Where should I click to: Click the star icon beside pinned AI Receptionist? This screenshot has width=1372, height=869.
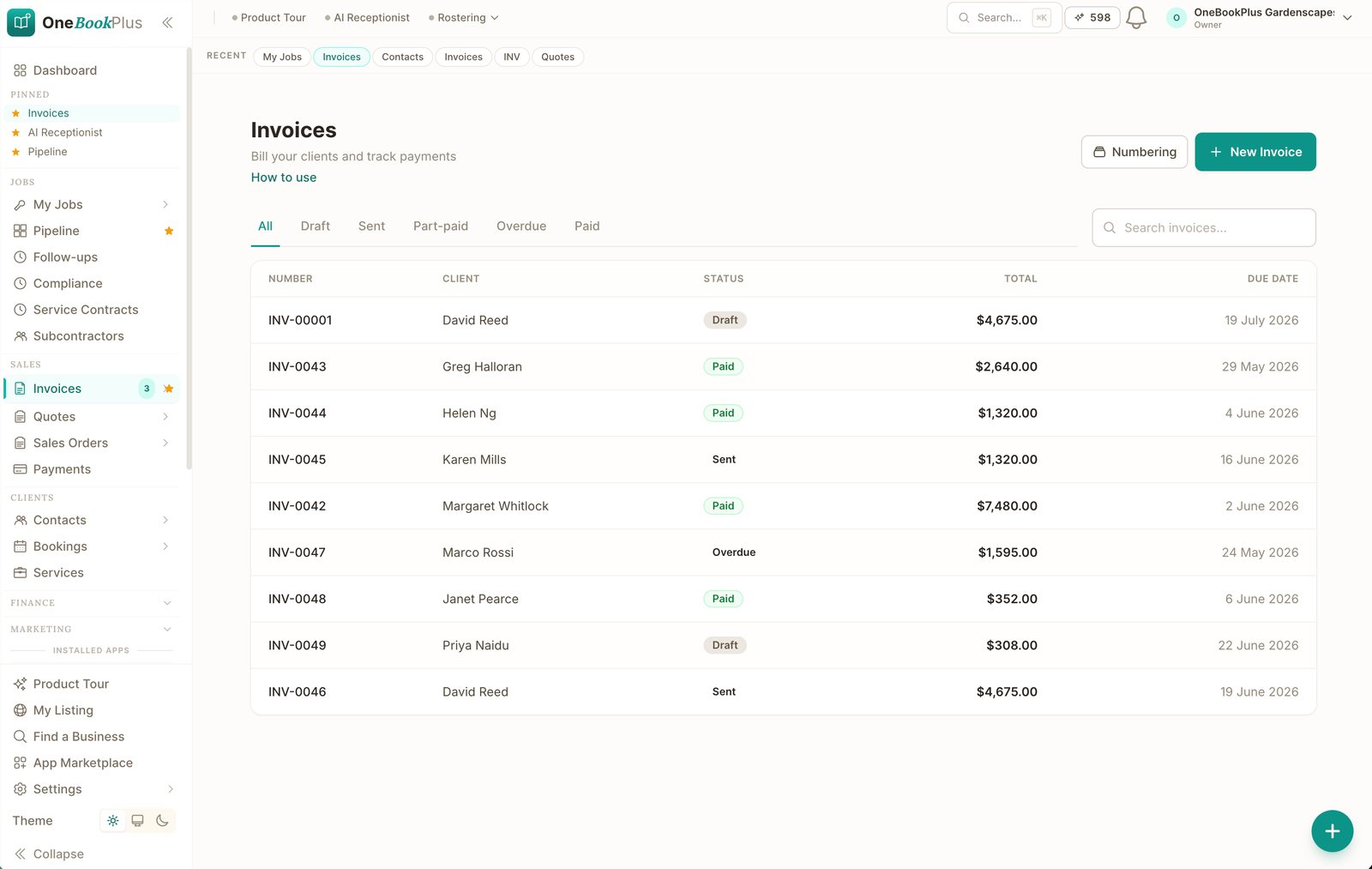point(15,133)
